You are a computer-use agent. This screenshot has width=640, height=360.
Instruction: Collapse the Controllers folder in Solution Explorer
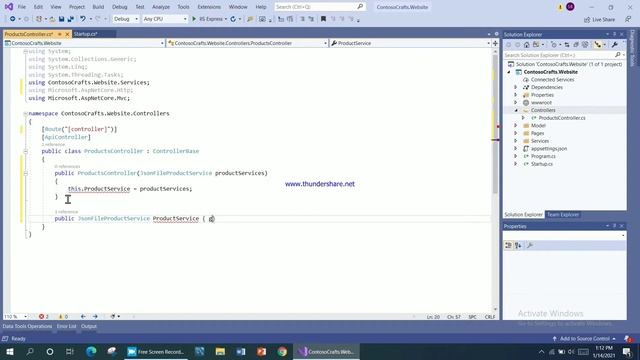(516, 110)
